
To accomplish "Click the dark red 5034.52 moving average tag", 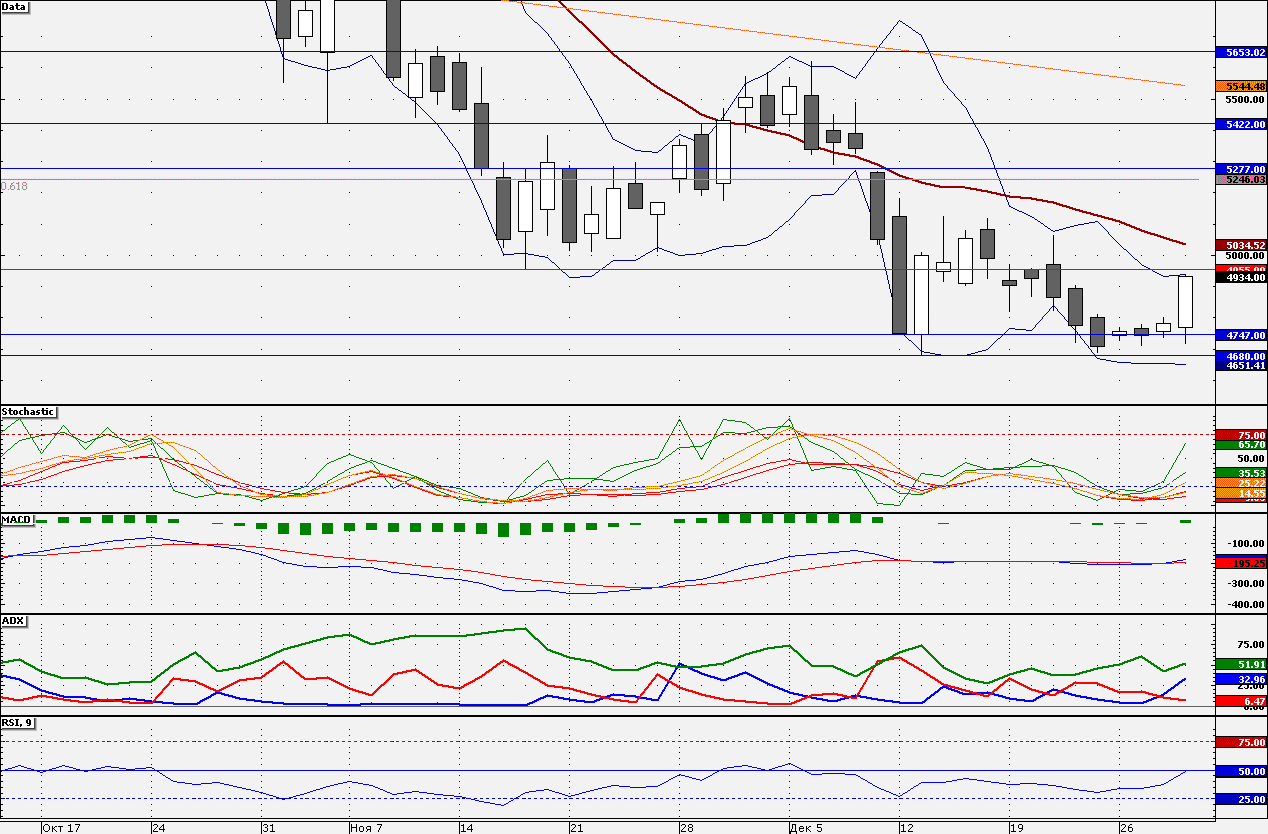I will click(x=1240, y=245).
